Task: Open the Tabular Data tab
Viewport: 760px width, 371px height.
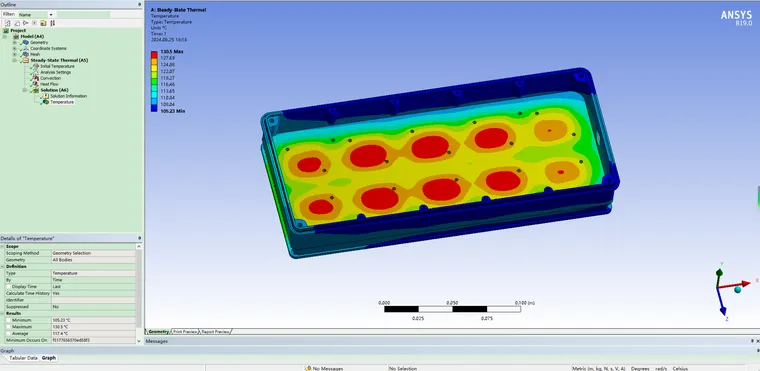Action: [x=23, y=358]
